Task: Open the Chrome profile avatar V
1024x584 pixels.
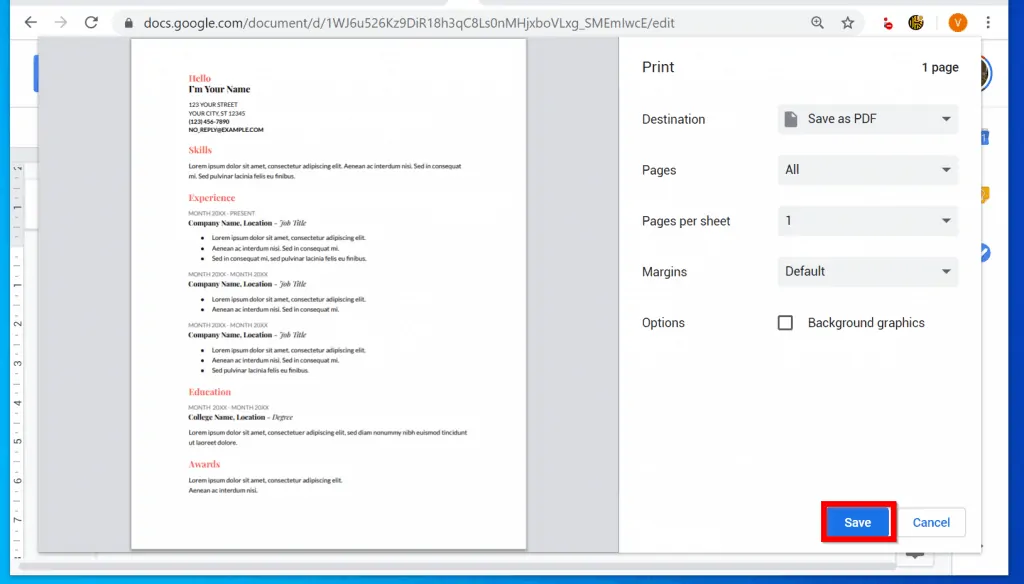Action: pyautogui.click(x=957, y=22)
